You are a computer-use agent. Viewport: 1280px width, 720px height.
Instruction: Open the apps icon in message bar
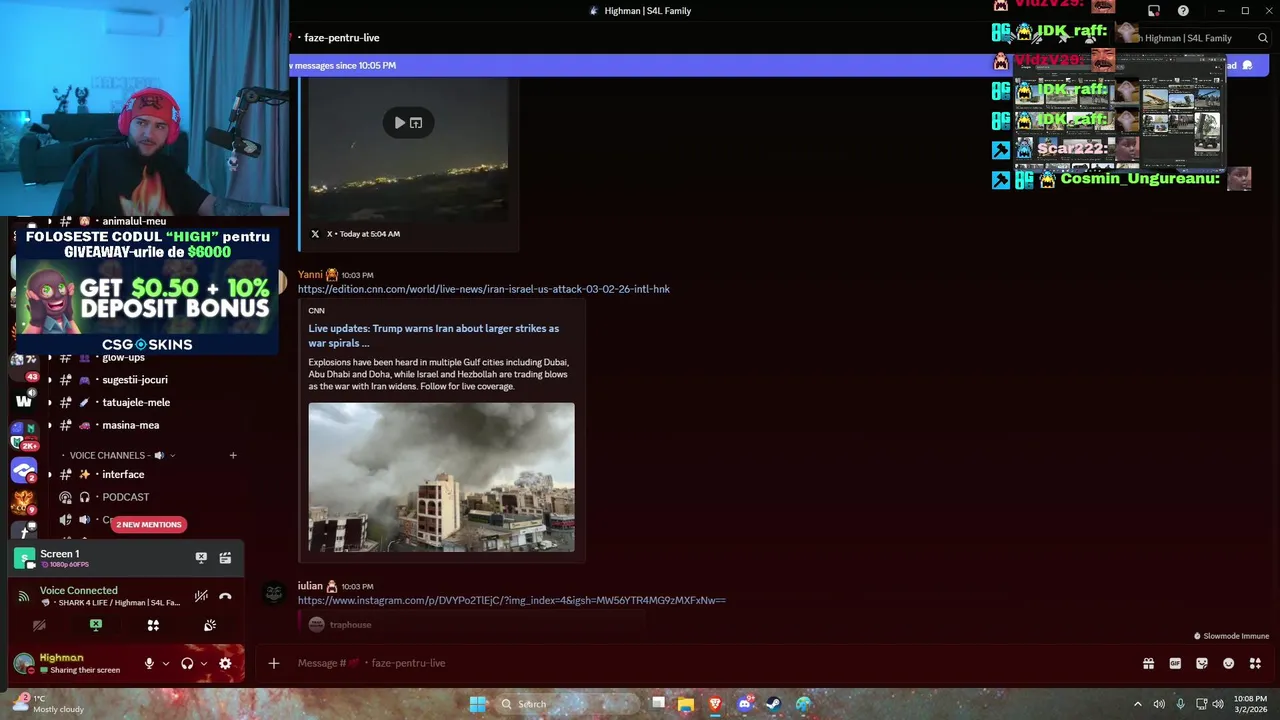1255,663
